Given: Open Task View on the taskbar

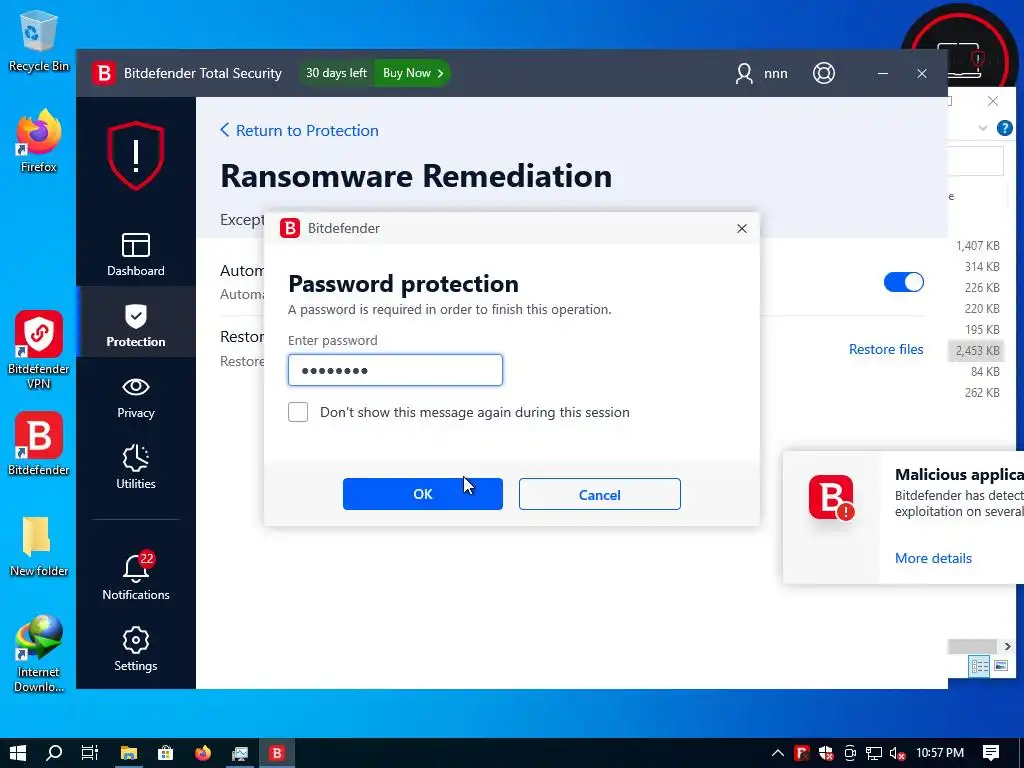Looking at the screenshot, I should click(89, 753).
